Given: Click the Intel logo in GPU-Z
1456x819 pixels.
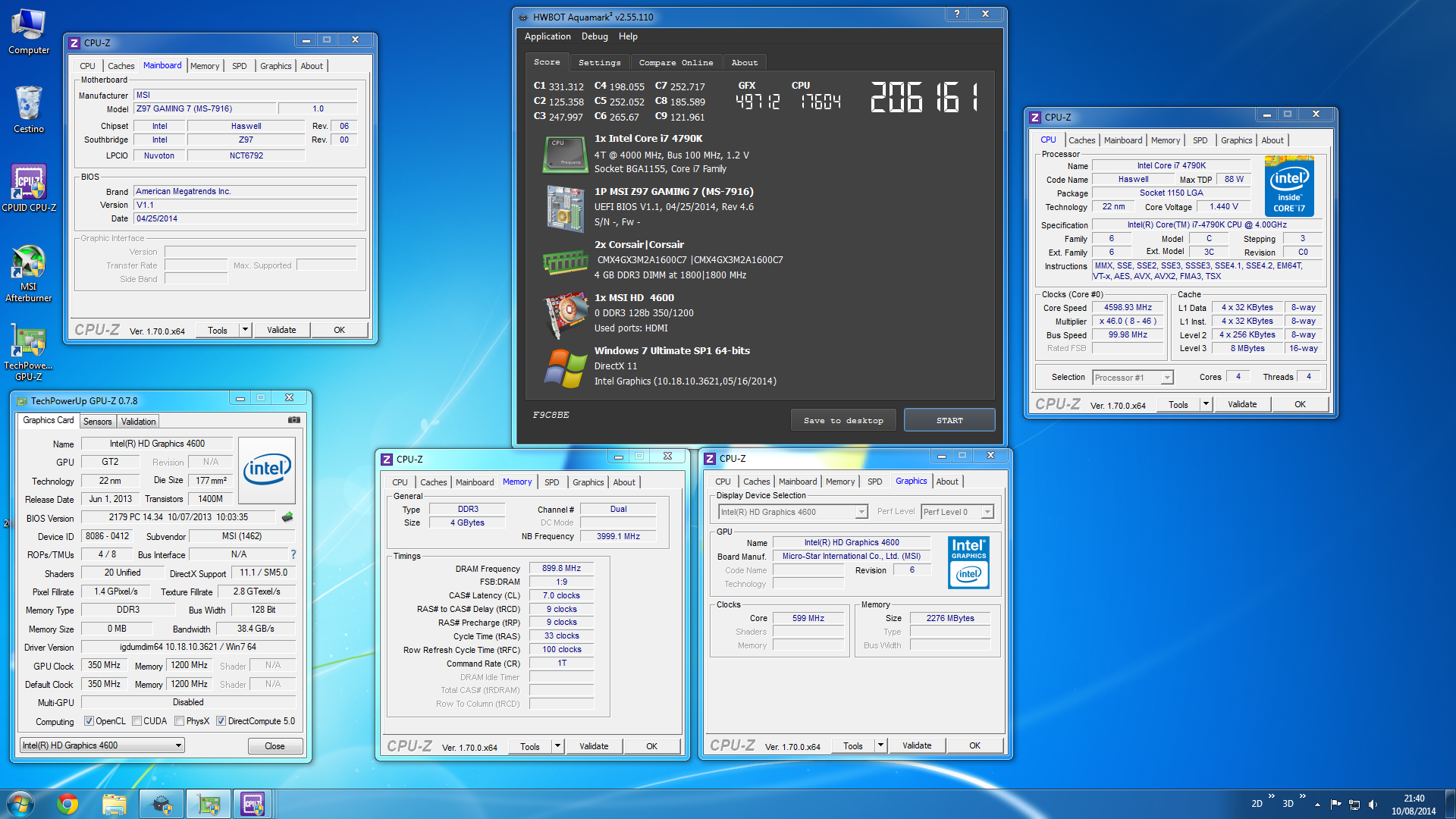Looking at the screenshot, I should click(267, 470).
